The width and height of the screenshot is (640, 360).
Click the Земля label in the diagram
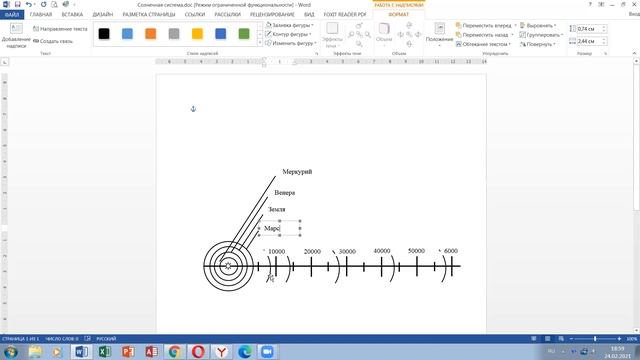click(x=277, y=209)
